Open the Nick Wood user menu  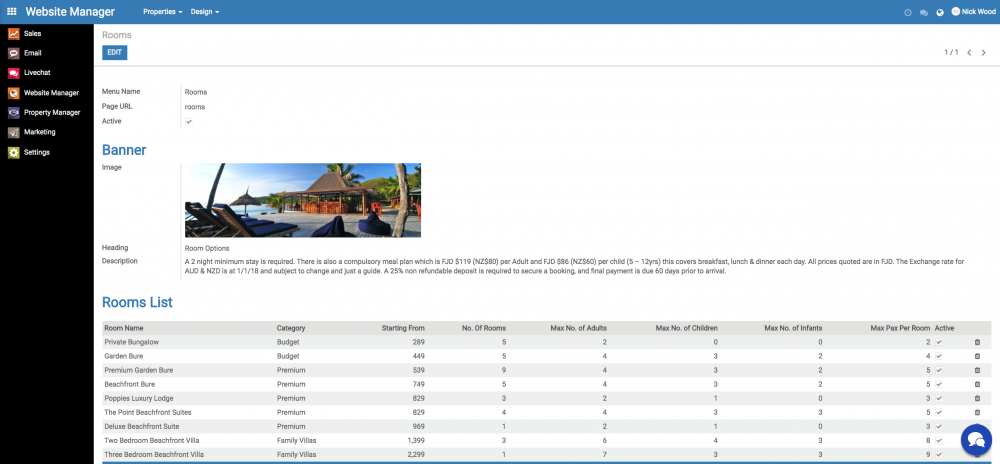click(x=973, y=11)
